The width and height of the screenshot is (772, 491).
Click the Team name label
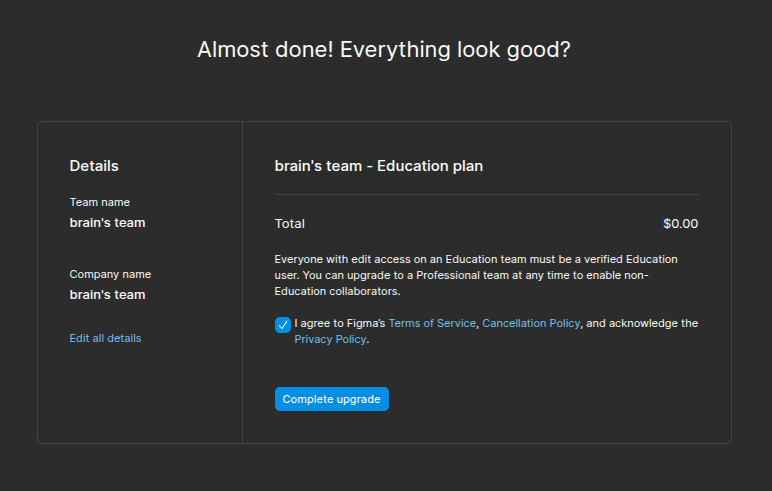coord(100,202)
